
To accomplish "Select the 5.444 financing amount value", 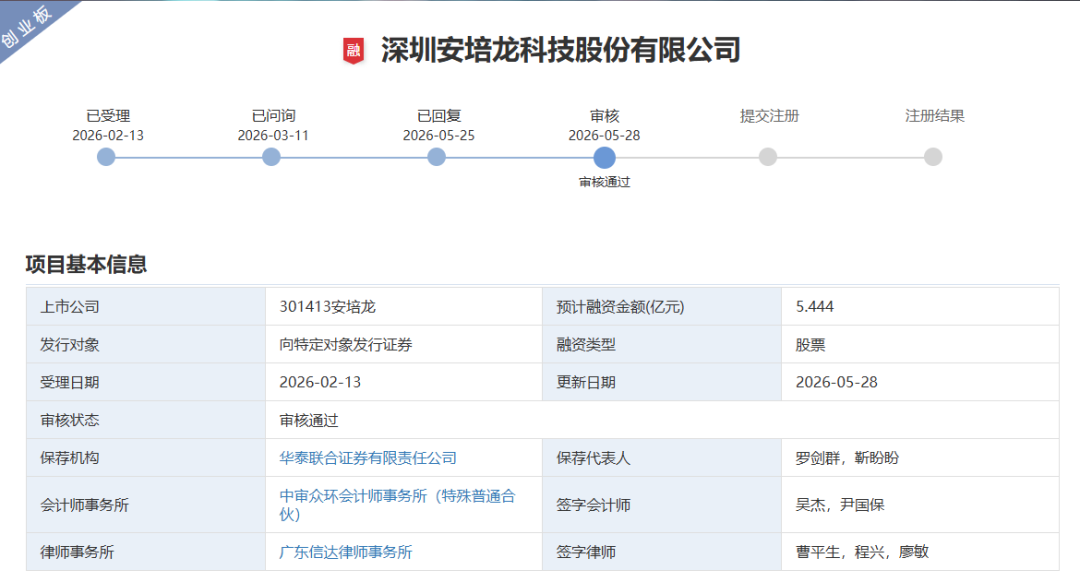I will (815, 306).
